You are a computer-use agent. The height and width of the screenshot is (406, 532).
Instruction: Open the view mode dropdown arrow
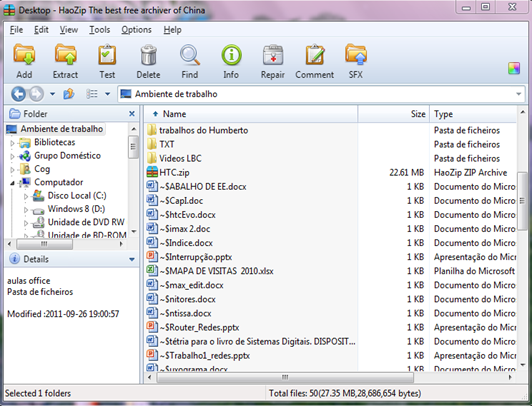coord(107,94)
